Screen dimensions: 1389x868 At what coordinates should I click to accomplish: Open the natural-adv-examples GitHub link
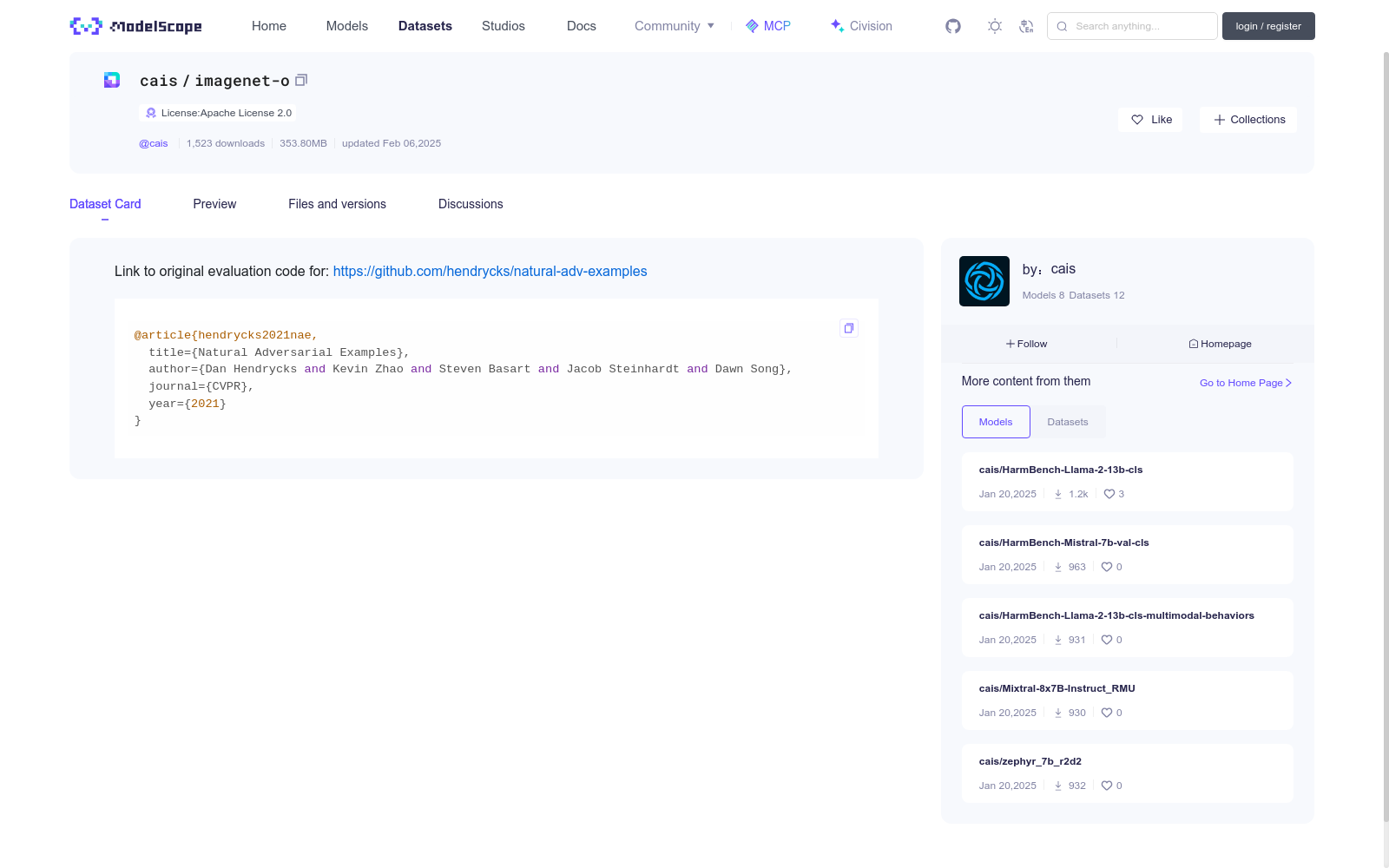[490, 271]
